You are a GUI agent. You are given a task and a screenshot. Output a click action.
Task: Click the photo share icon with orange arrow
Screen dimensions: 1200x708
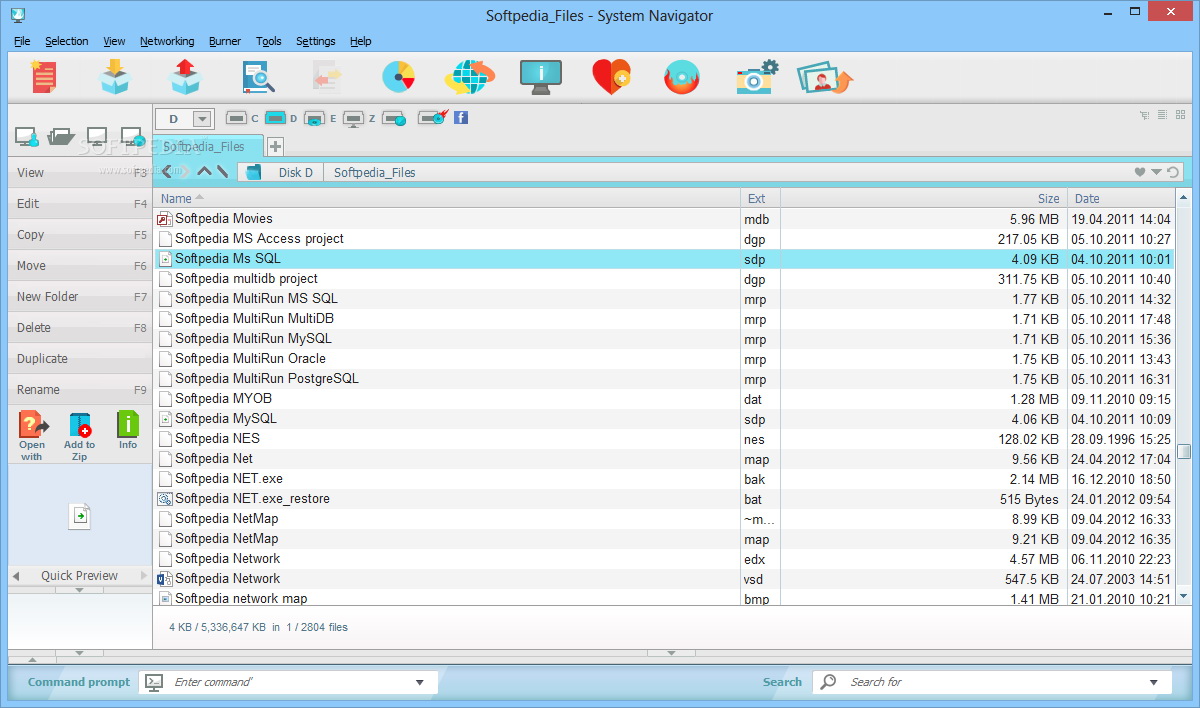(824, 77)
